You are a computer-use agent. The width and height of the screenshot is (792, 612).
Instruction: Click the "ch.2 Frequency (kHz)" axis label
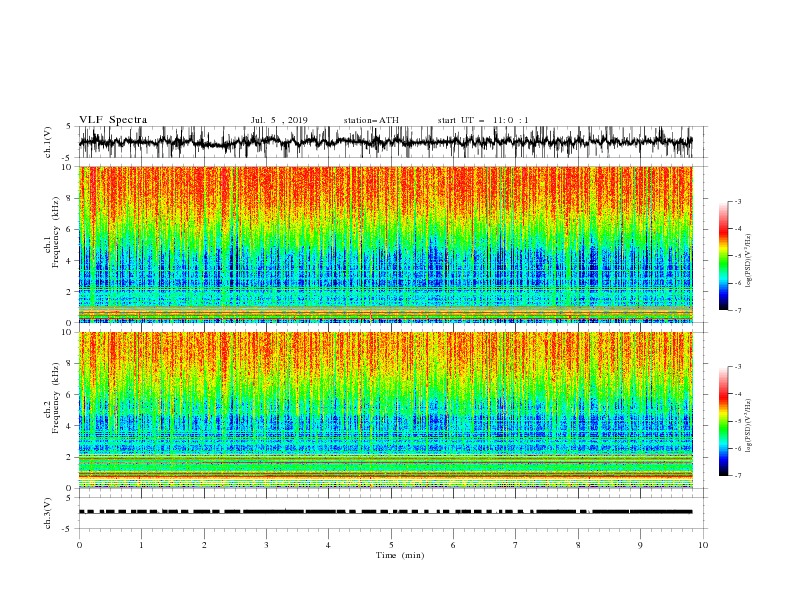coord(52,398)
